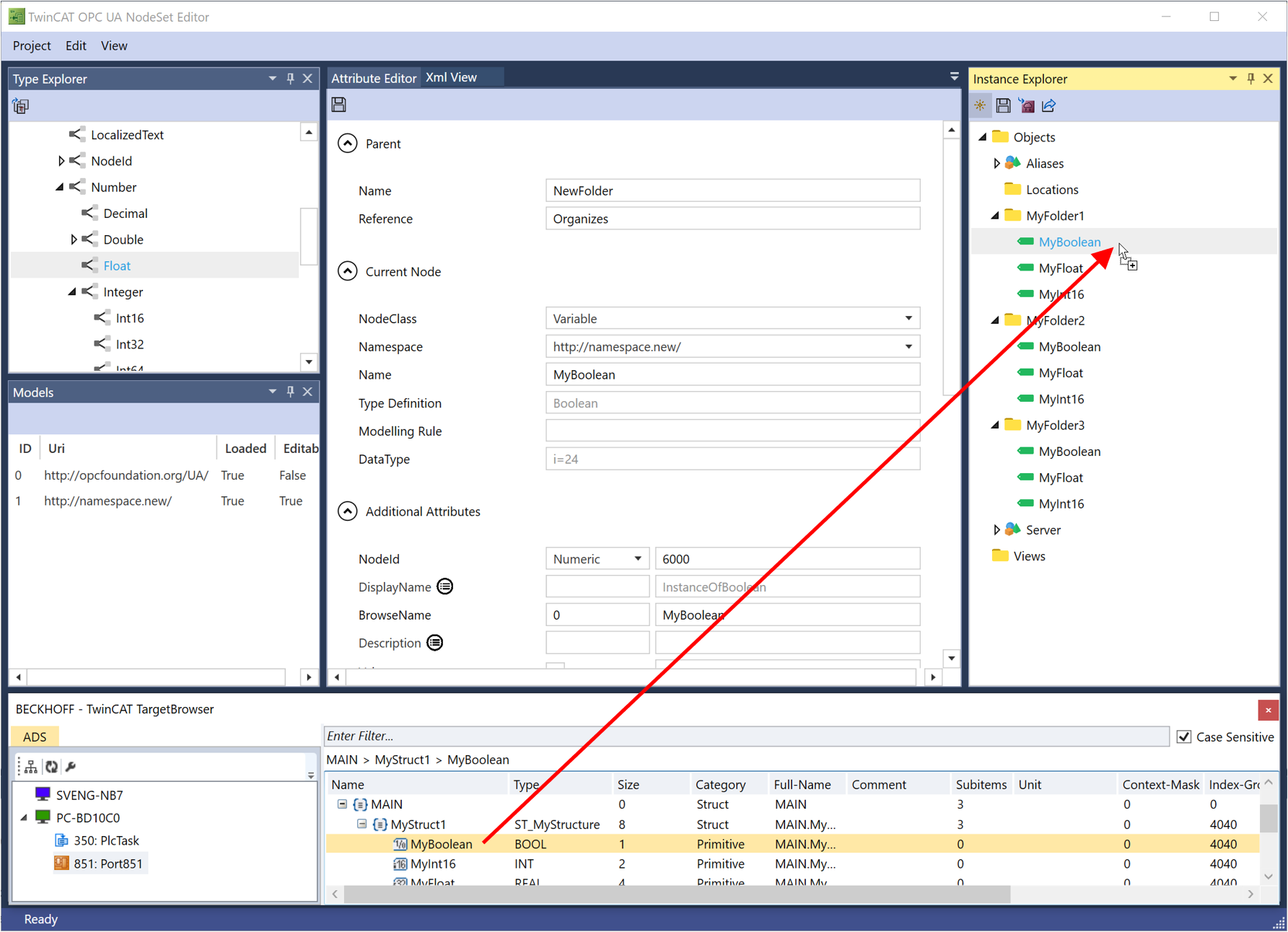Open the Edit menu
This screenshot has width=1288, height=932.
click(76, 45)
